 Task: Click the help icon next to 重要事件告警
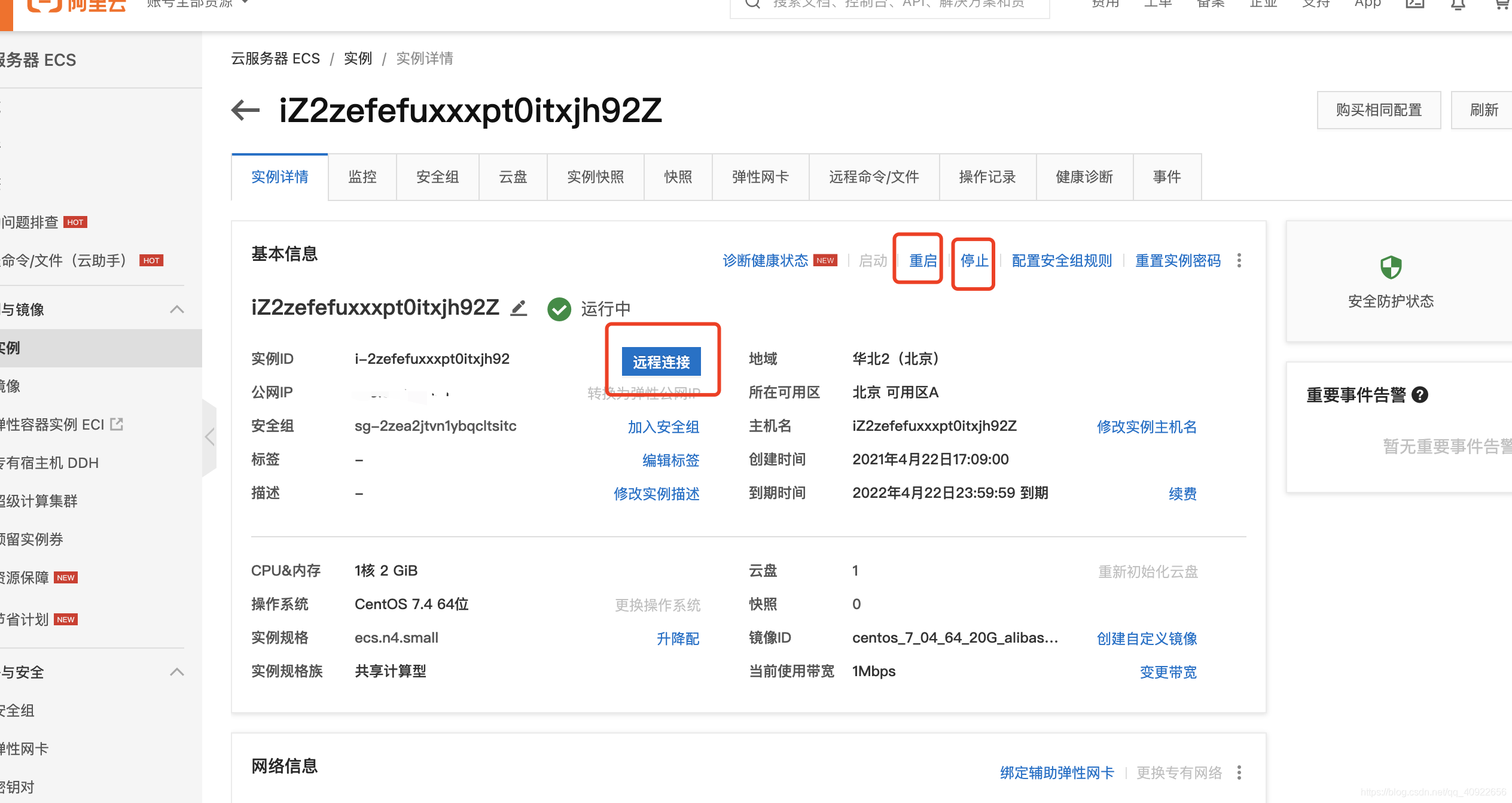(1420, 395)
